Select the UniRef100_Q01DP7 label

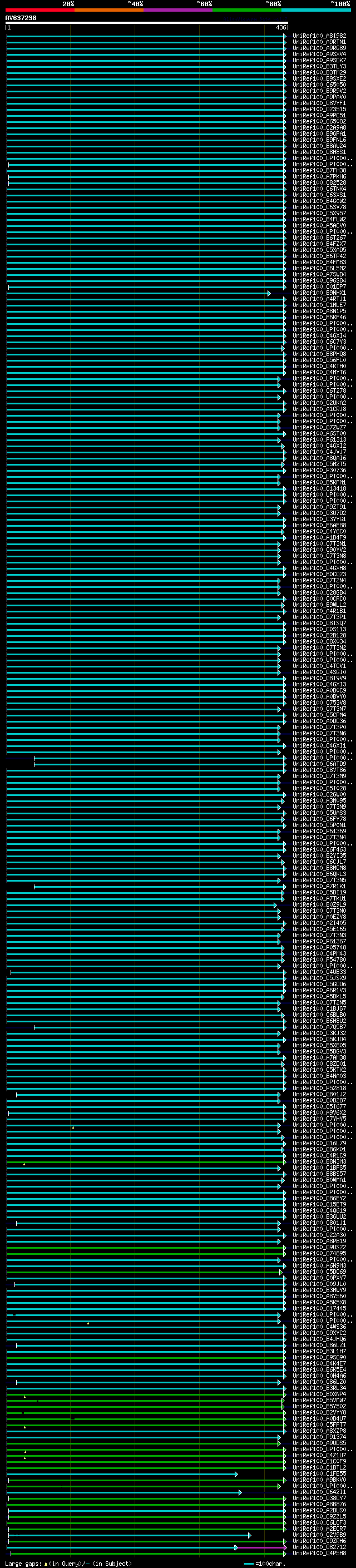tap(319, 286)
